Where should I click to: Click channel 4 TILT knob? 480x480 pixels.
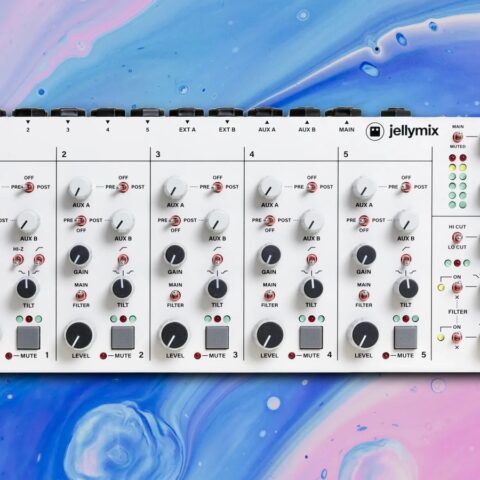pyautogui.click(x=312, y=288)
